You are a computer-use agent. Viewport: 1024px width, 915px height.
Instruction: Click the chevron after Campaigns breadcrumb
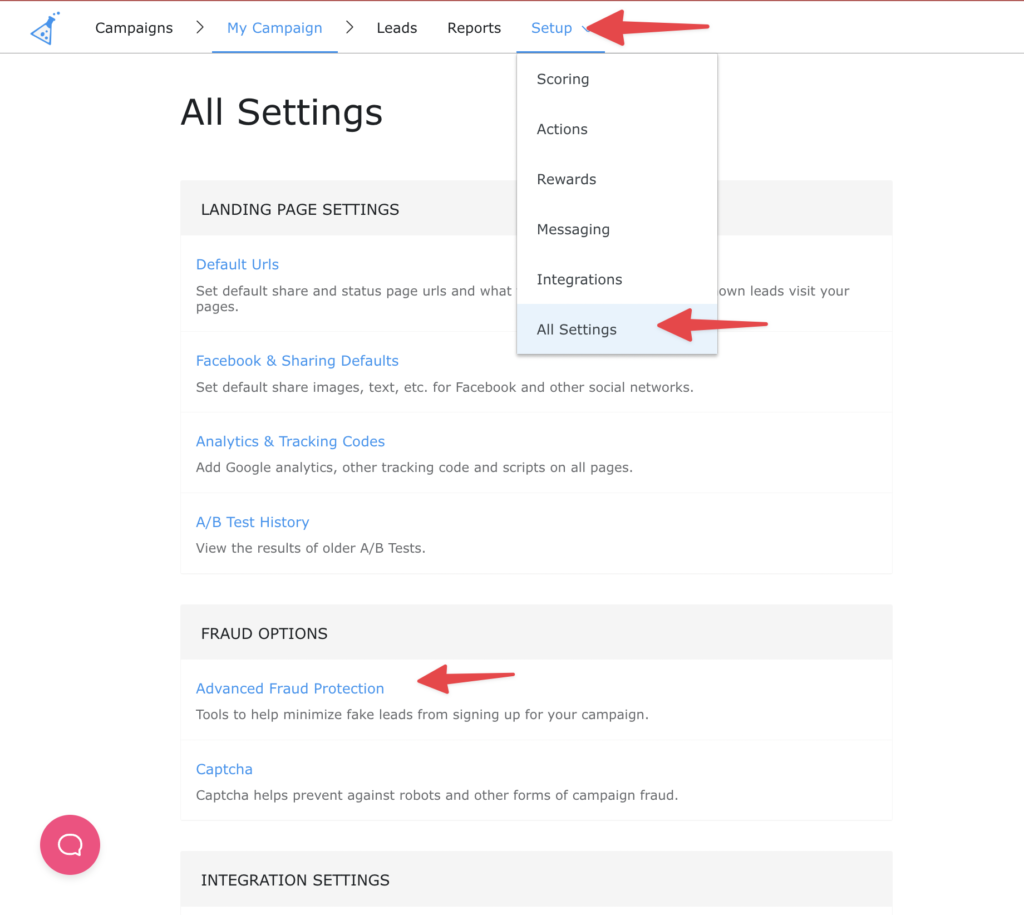(200, 27)
